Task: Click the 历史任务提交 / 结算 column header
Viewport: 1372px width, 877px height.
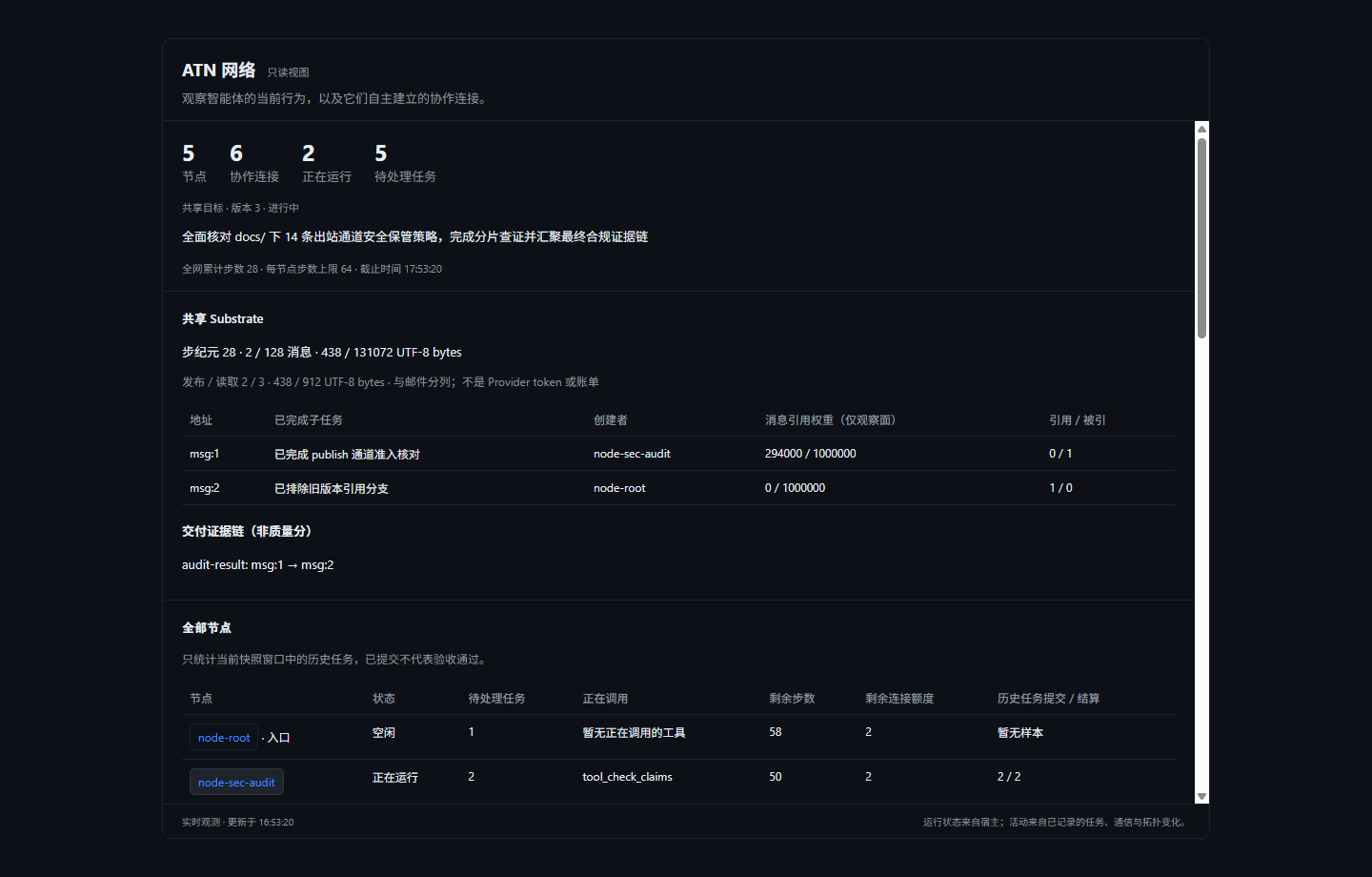Action: [1048, 699]
